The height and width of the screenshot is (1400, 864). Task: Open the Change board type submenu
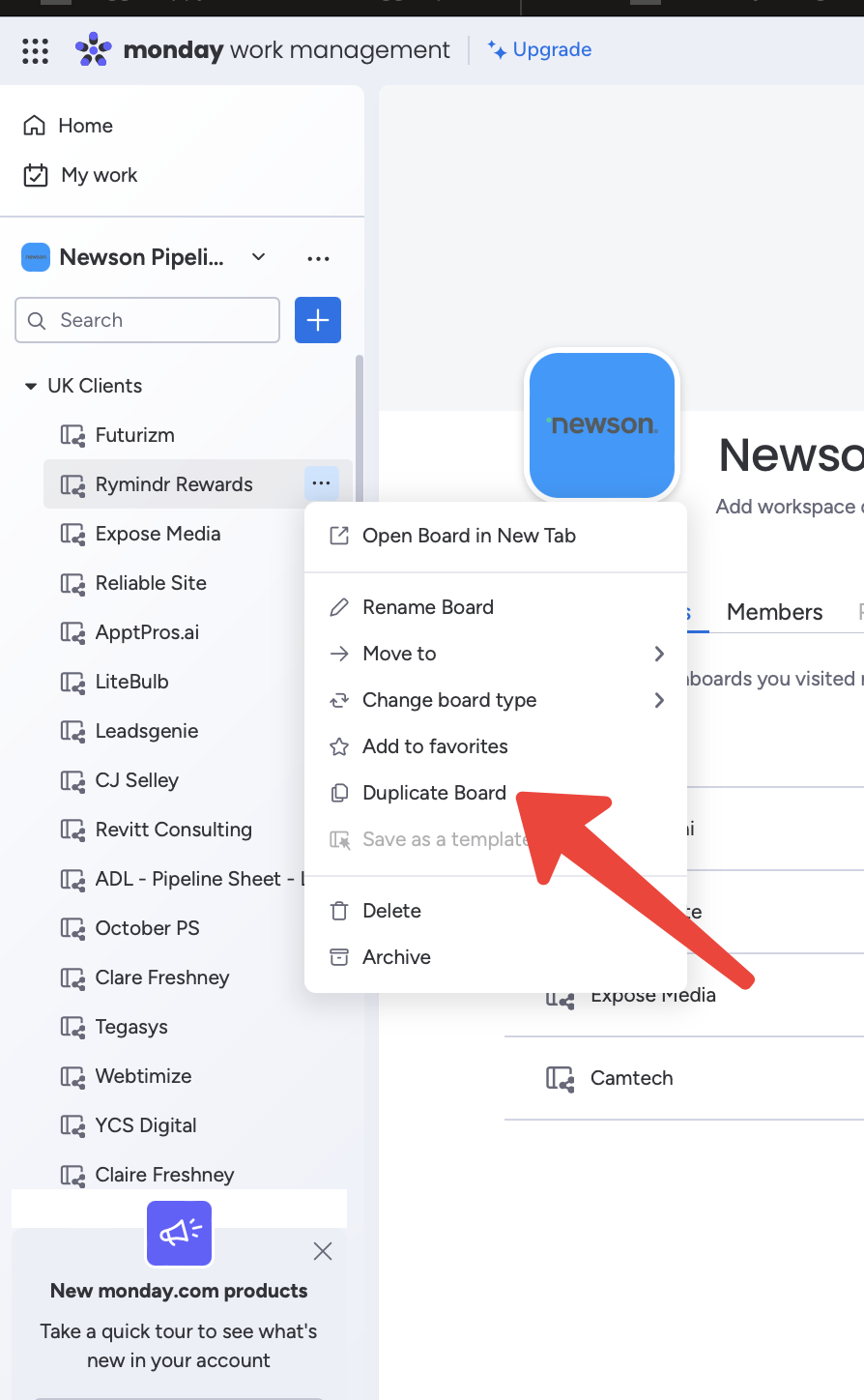[496, 700]
